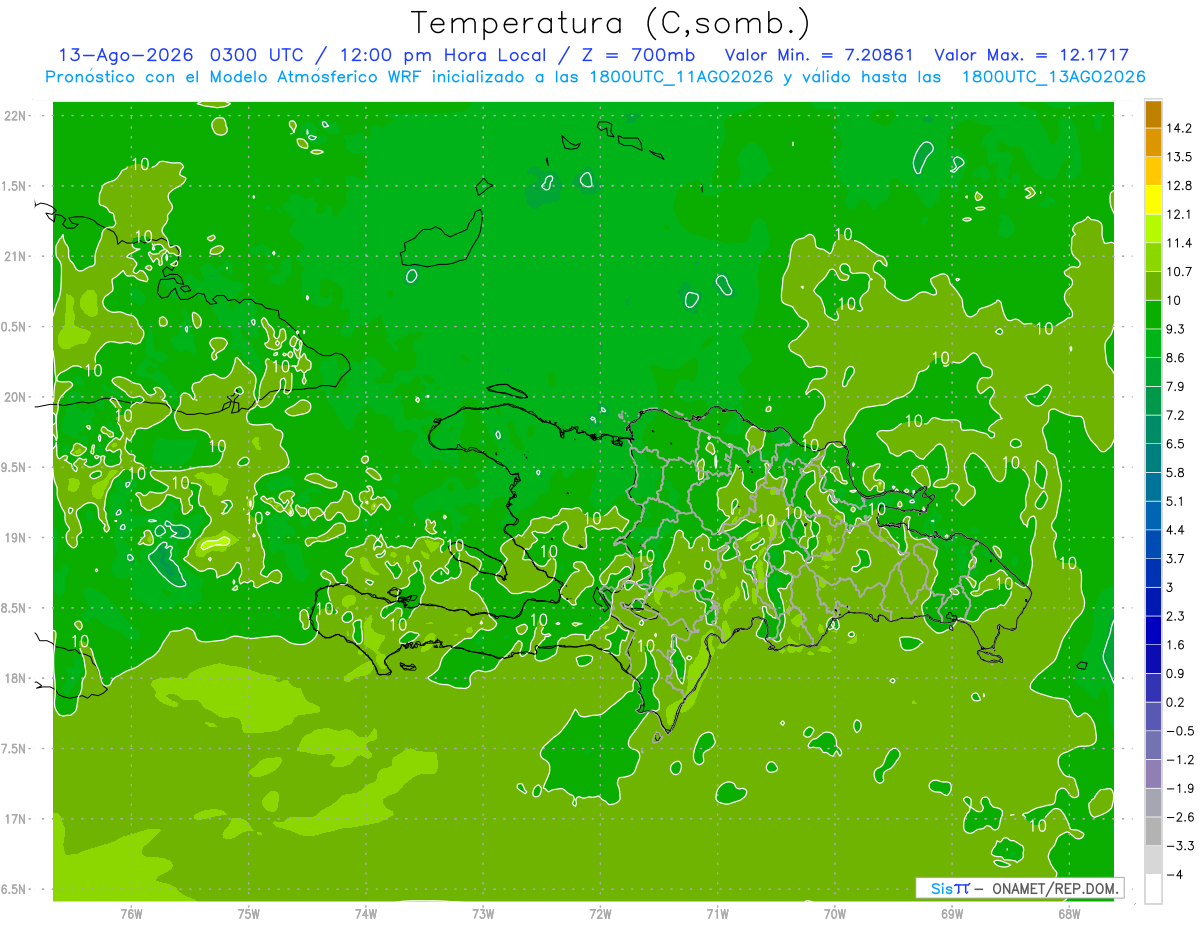Click the '20N' latitude axis label
This screenshot has height=927, width=1200.
(17, 397)
